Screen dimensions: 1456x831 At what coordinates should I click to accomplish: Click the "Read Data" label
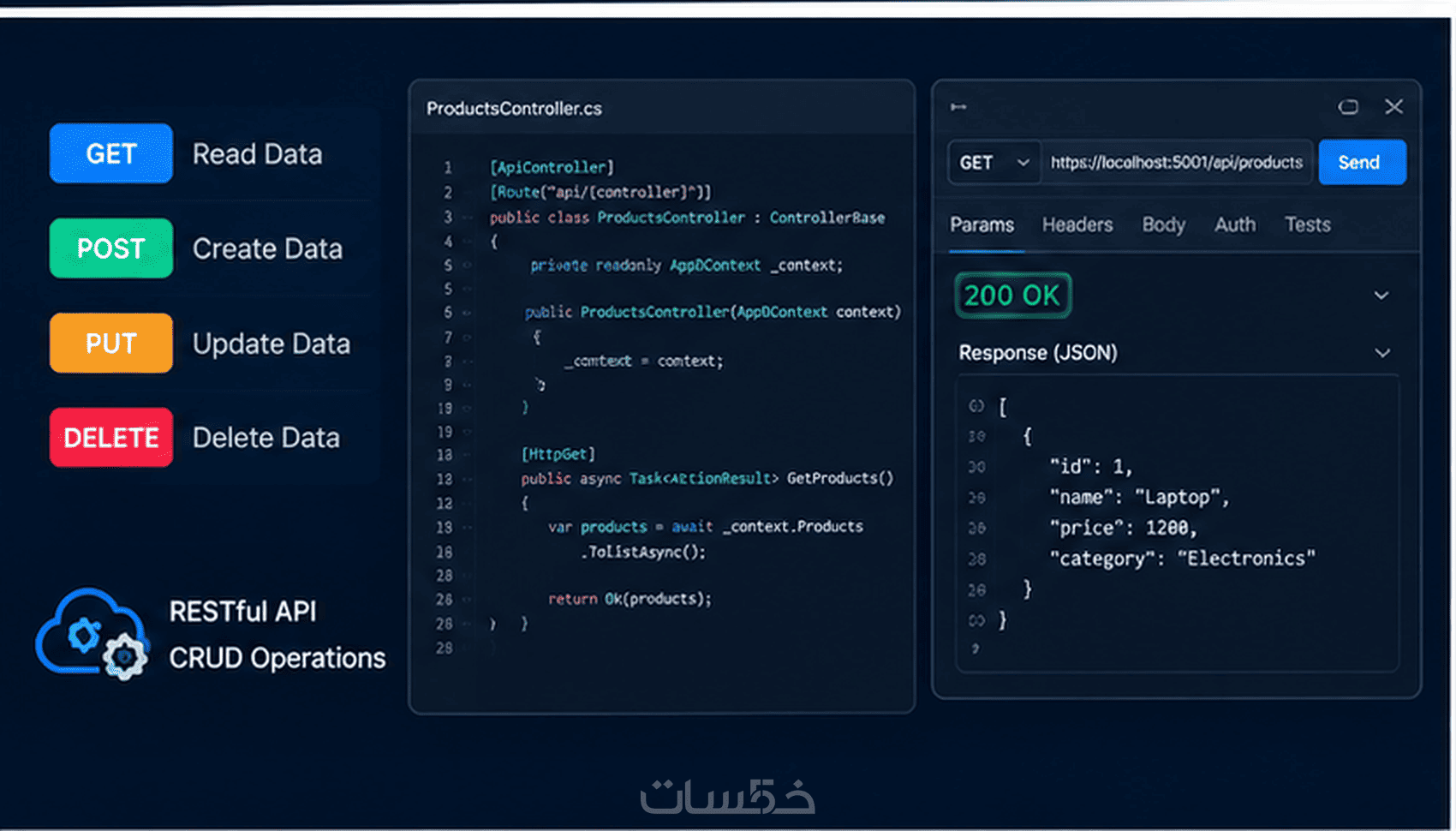point(257,154)
